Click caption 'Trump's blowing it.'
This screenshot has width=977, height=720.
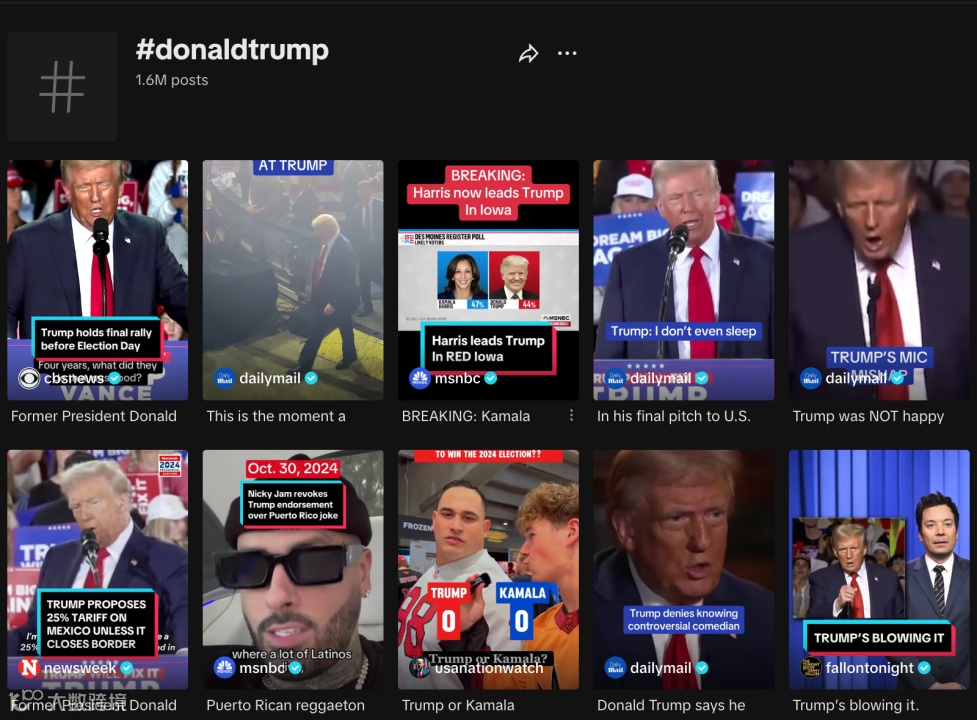coord(855,705)
